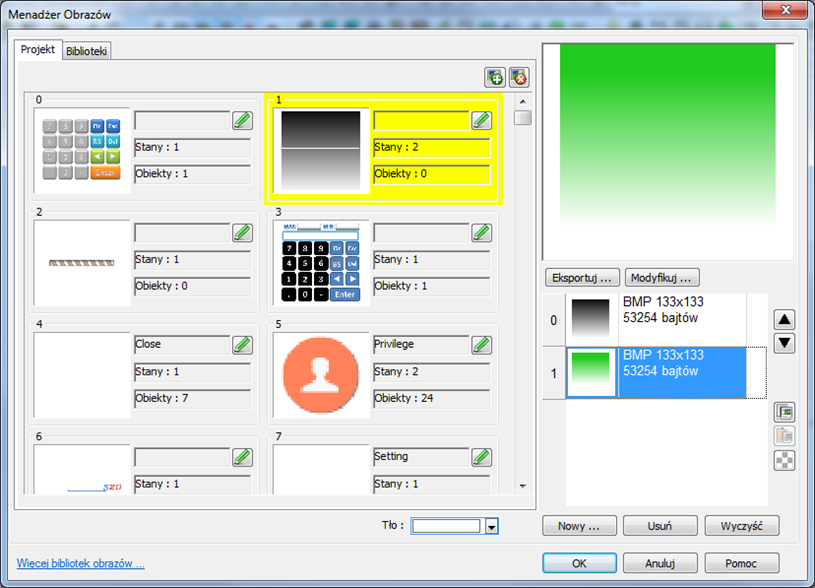This screenshot has width=815, height=588.
Task: Click the pencil edit icon for image 3
Action: [481, 232]
